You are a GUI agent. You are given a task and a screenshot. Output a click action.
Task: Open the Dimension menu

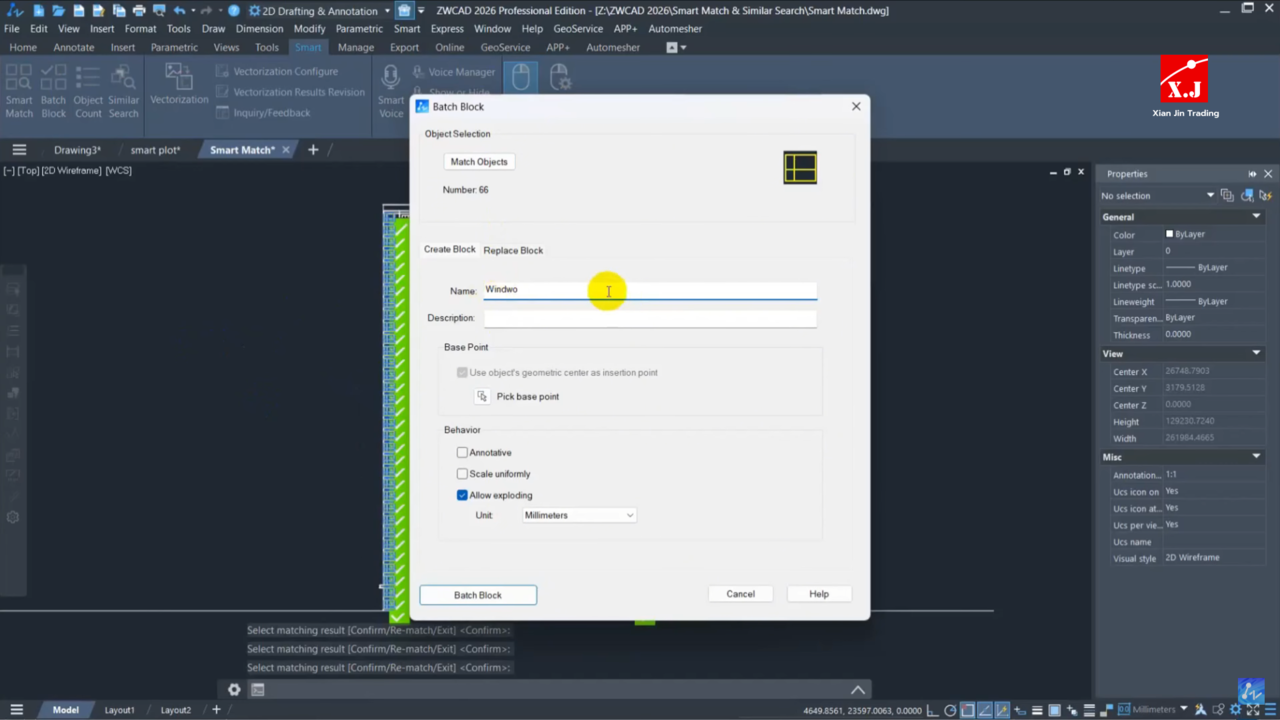259,29
